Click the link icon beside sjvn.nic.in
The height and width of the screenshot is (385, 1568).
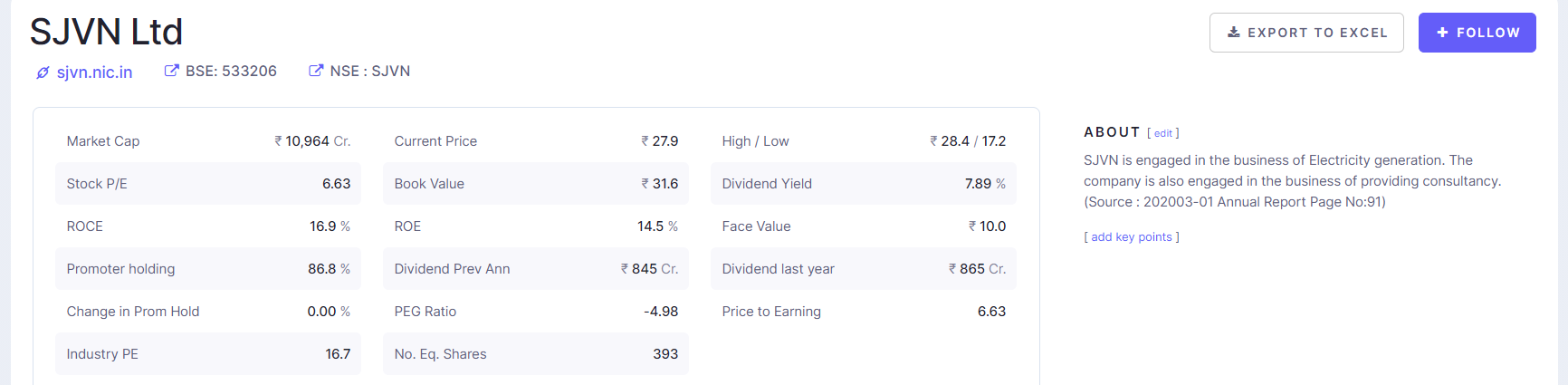43,72
